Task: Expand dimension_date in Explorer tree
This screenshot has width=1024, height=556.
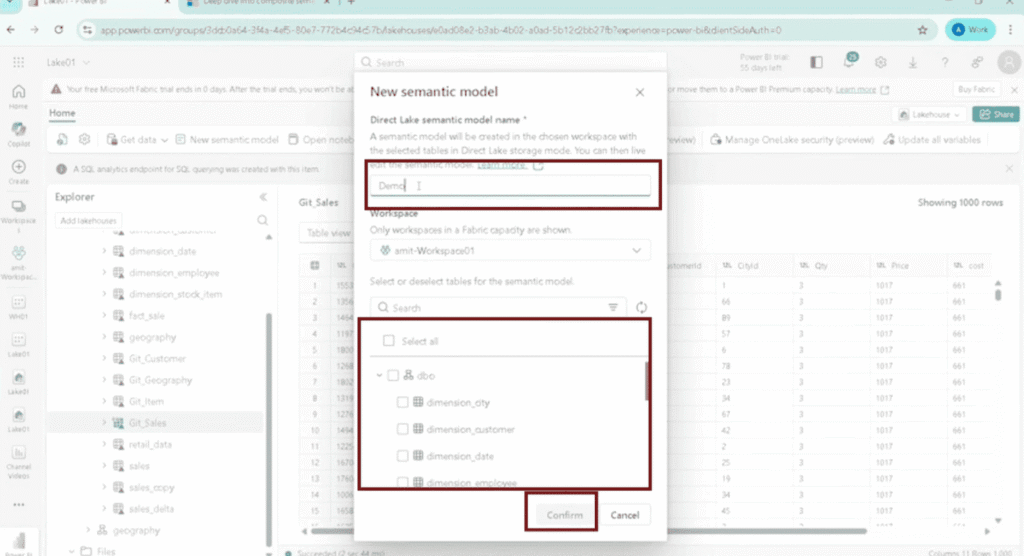Action: point(104,251)
